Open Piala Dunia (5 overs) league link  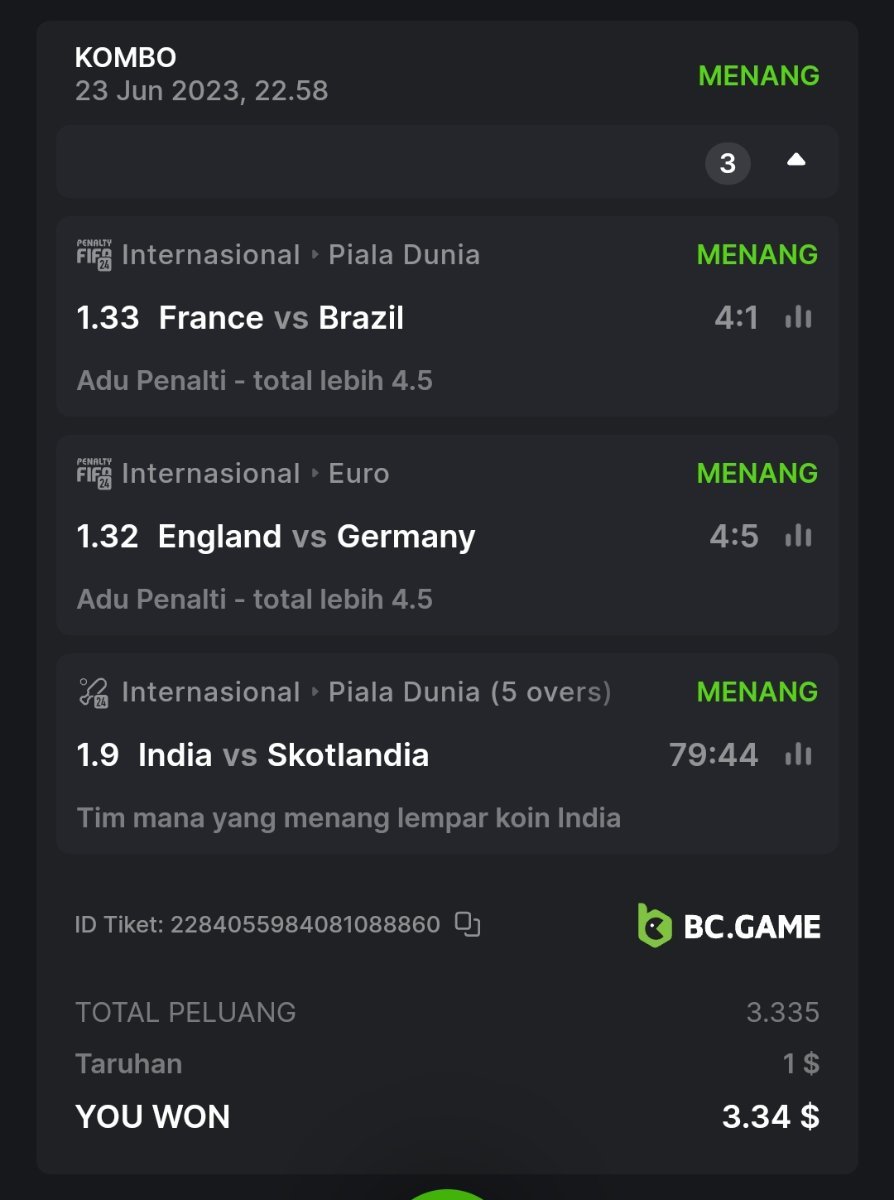(469, 692)
